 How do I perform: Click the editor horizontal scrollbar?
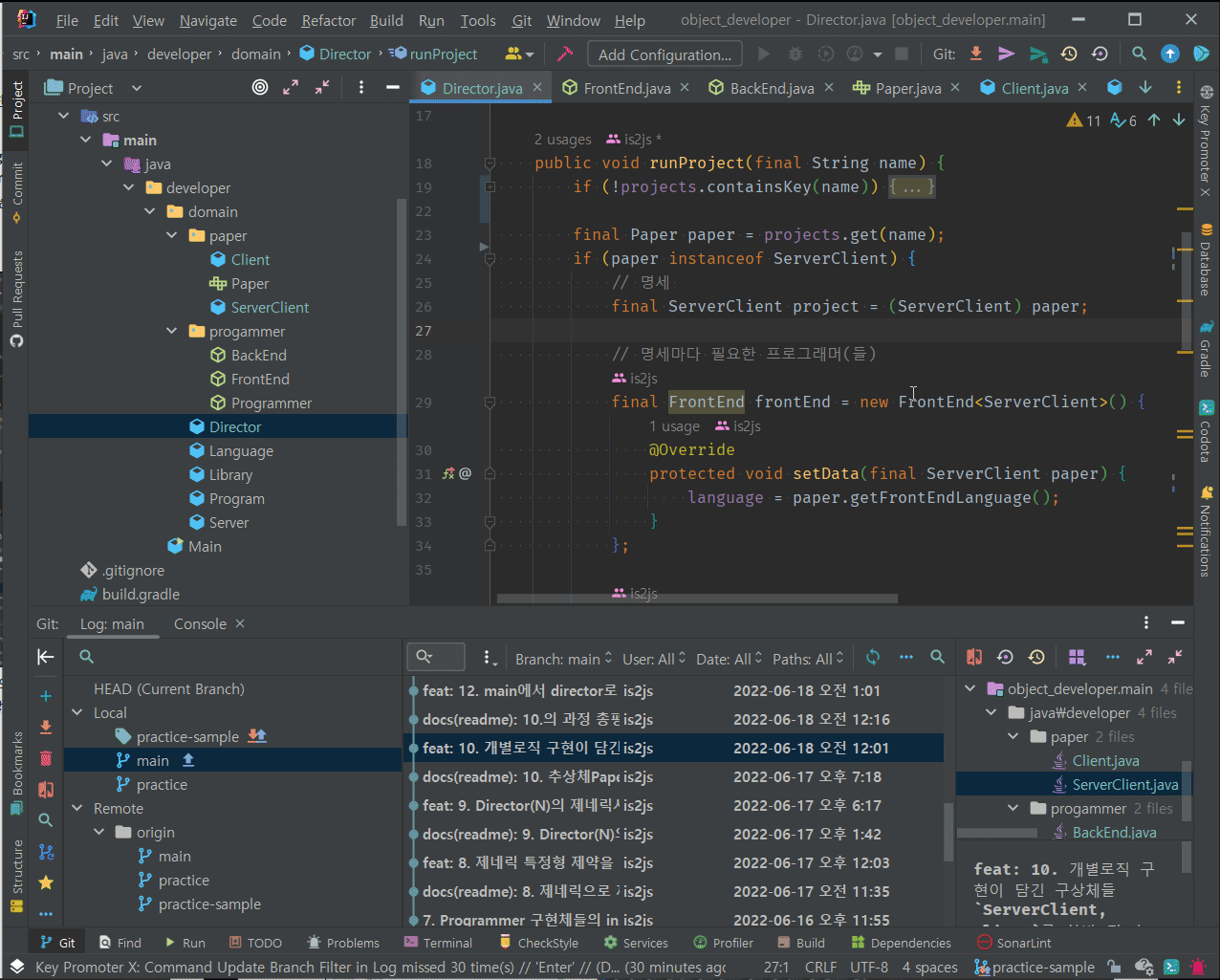pos(697,599)
